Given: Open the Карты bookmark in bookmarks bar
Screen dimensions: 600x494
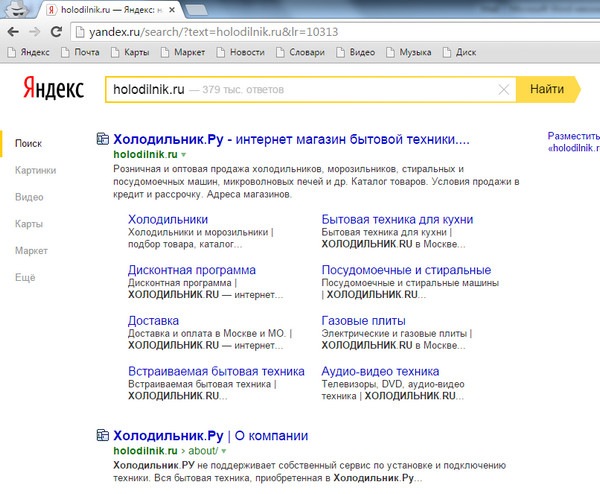Looking at the screenshot, I should (x=130, y=52).
